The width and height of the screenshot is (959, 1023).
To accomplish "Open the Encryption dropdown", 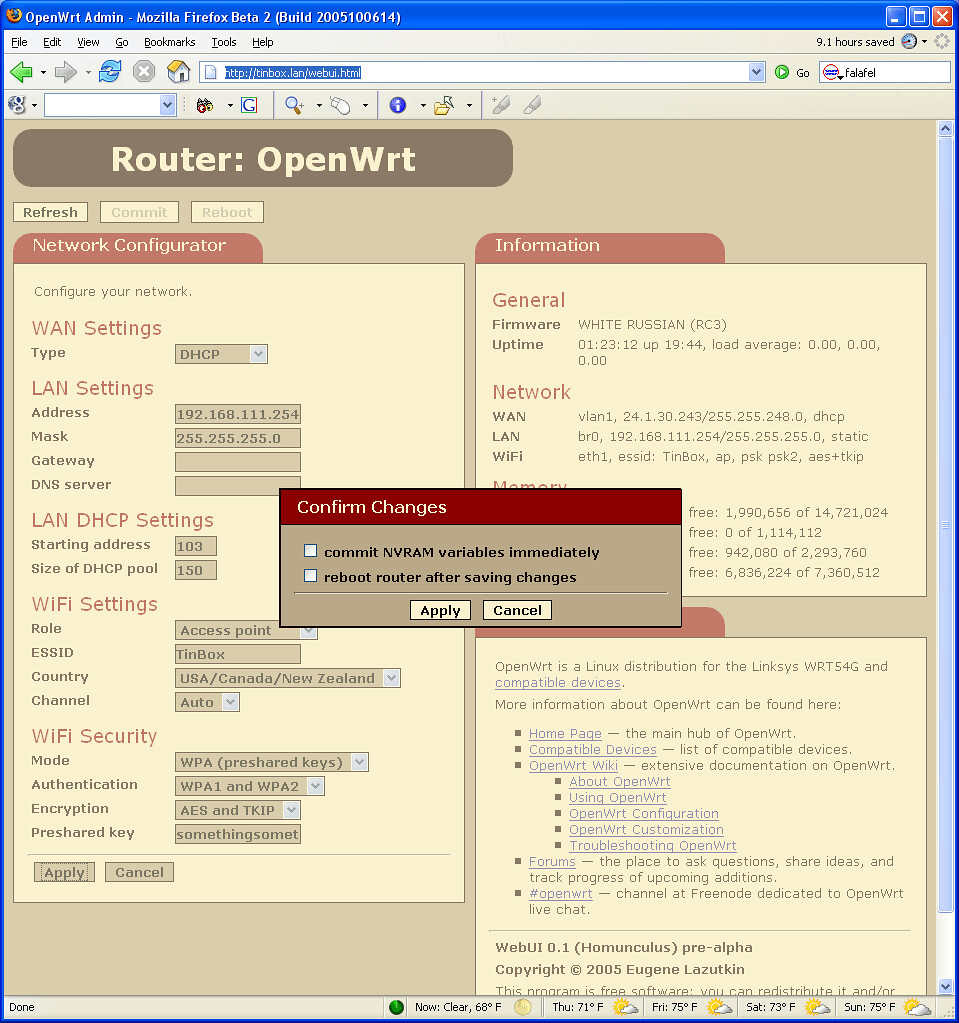I will point(237,810).
